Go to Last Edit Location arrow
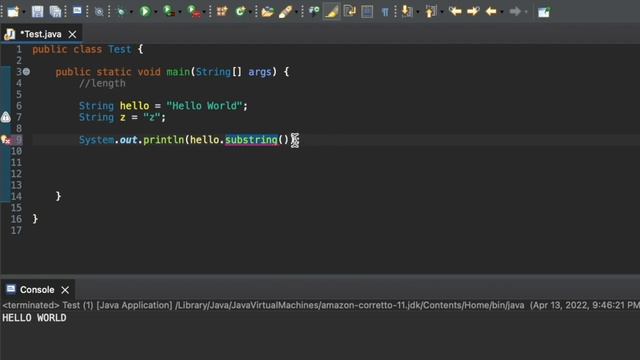640x360 pixels. click(455, 11)
